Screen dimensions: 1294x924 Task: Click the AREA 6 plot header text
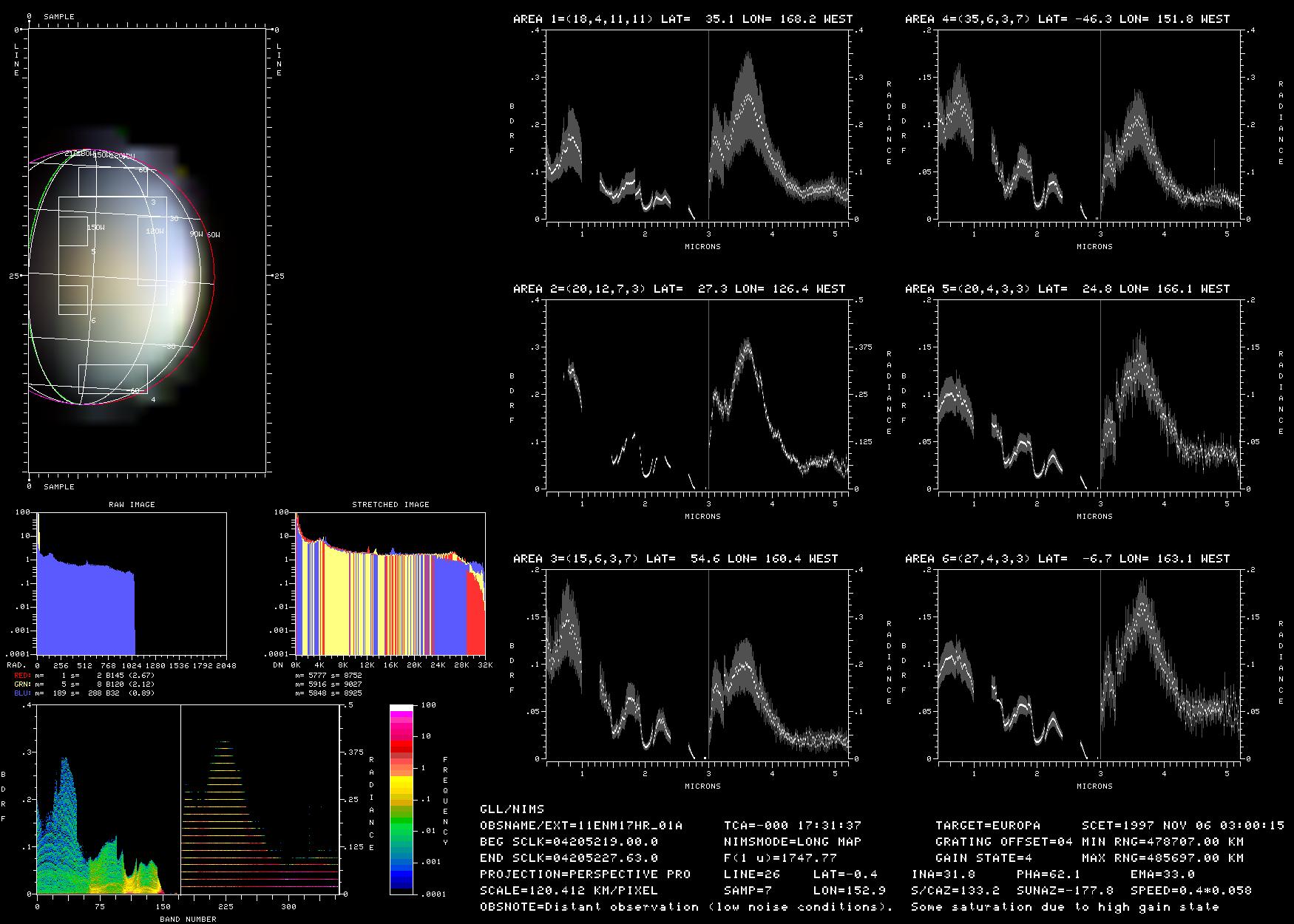pyautogui.click(x=1067, y=559)
